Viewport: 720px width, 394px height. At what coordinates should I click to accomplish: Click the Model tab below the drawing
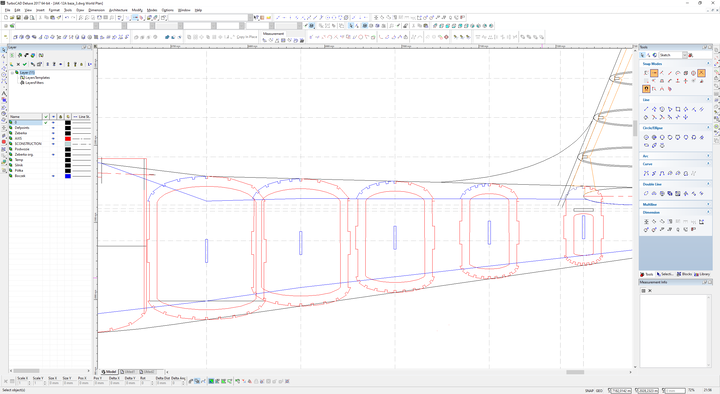(109, 372)
